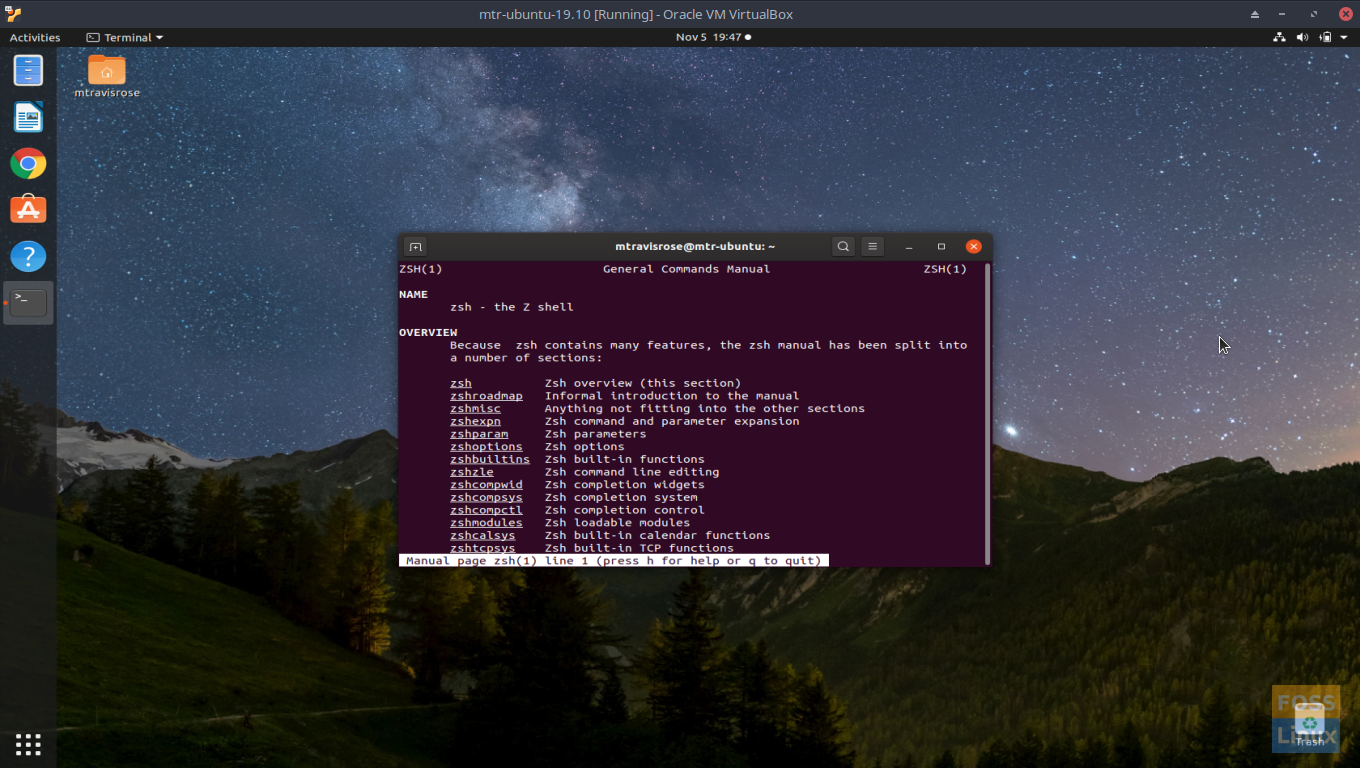Viewport: 1360px width, 768px height.
Task: Click the zshcalsys entry
Action: click(x=483, y=535)
